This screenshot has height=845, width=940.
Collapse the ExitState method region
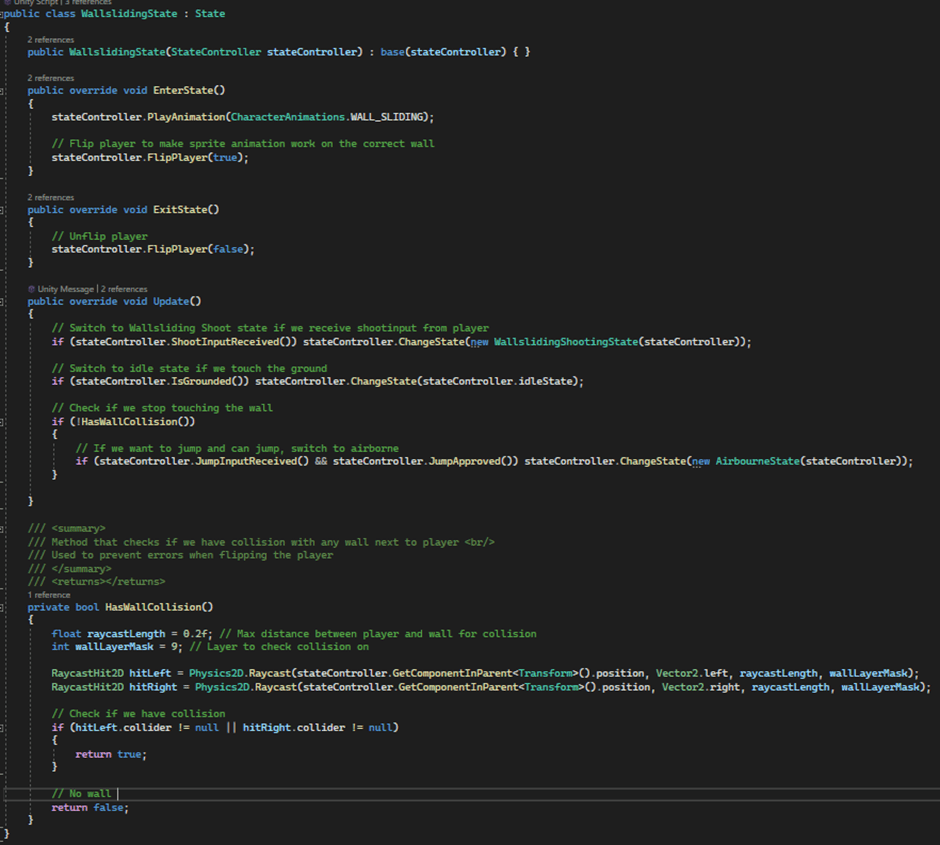tap(4, 210)
